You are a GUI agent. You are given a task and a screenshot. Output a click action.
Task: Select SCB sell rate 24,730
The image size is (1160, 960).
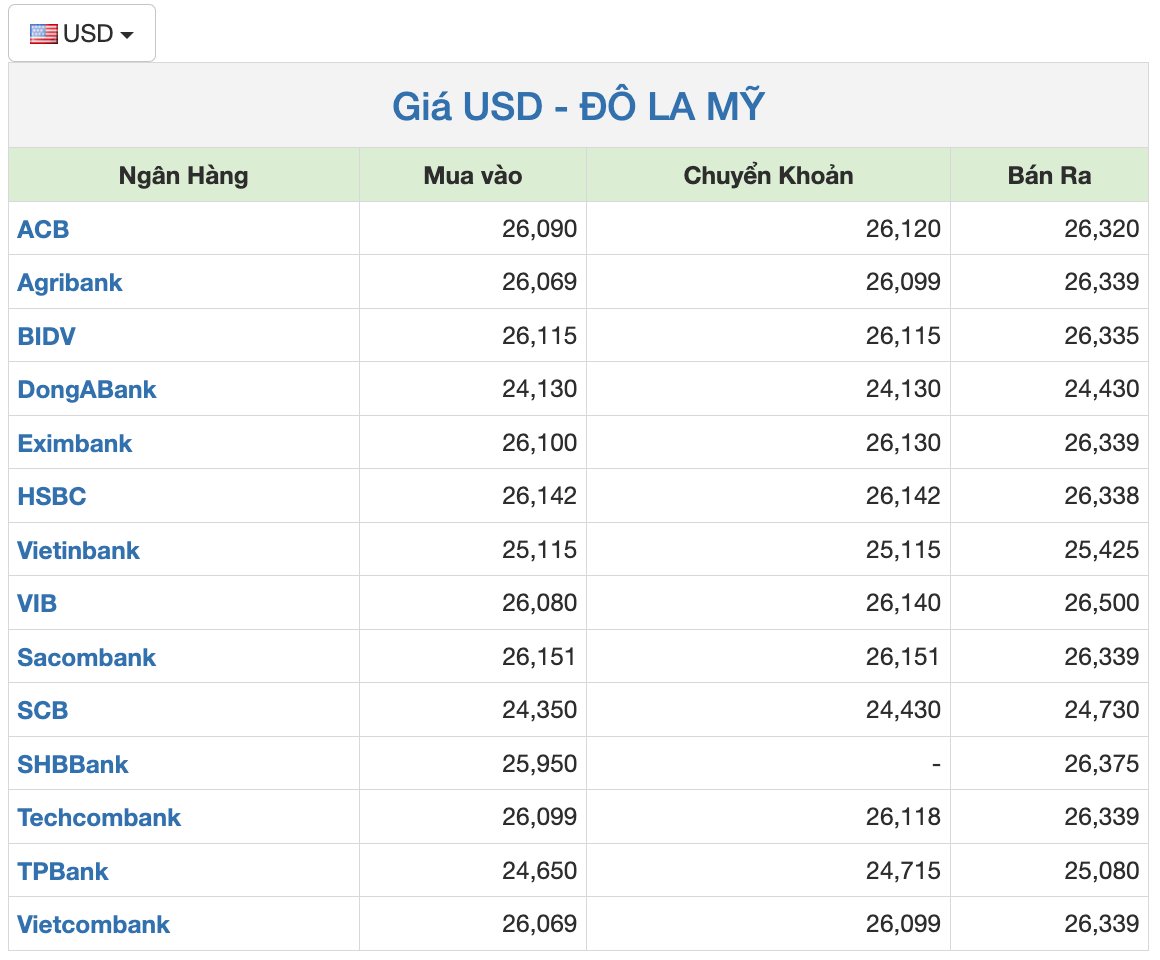point(1102,711)
